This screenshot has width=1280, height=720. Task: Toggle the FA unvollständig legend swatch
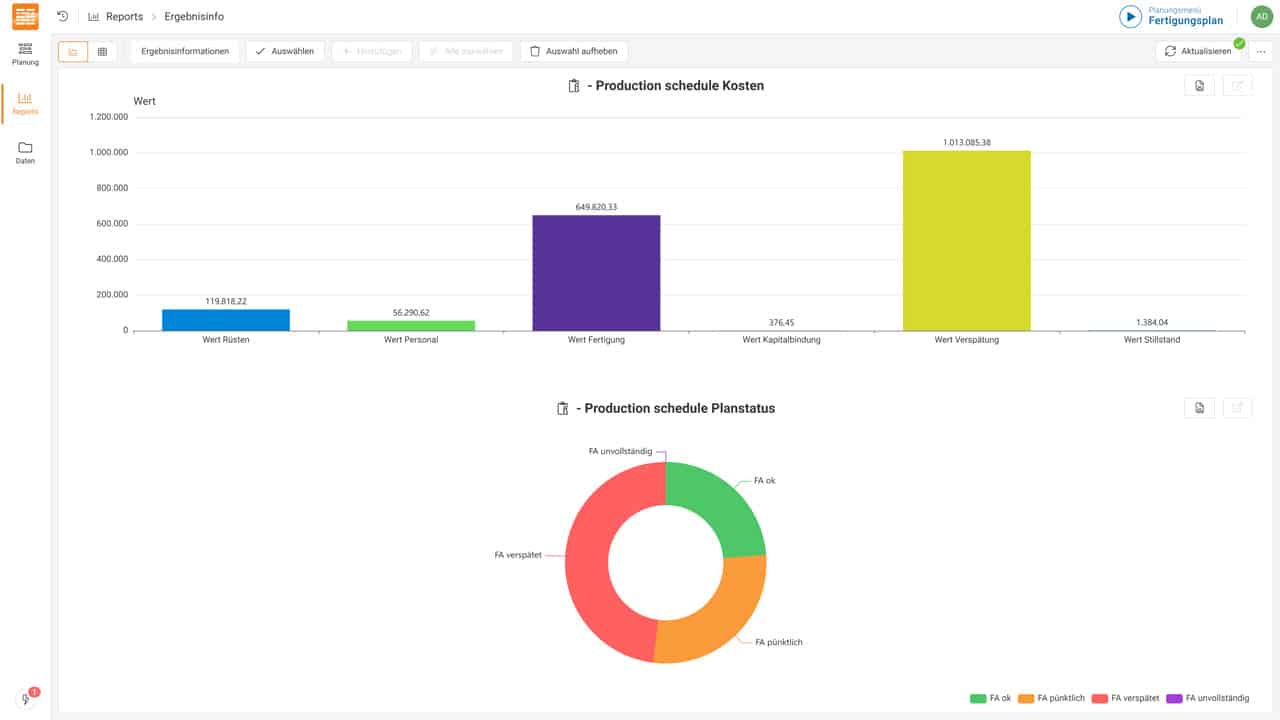[1174, 698]
